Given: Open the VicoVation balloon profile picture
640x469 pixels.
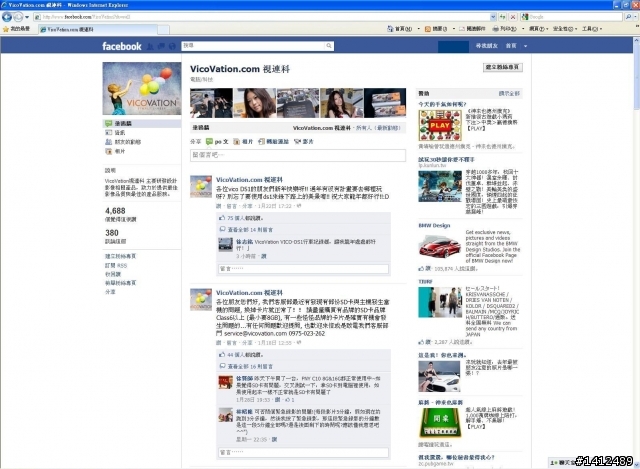Looking at the screenshot, I should pos(142,89).
